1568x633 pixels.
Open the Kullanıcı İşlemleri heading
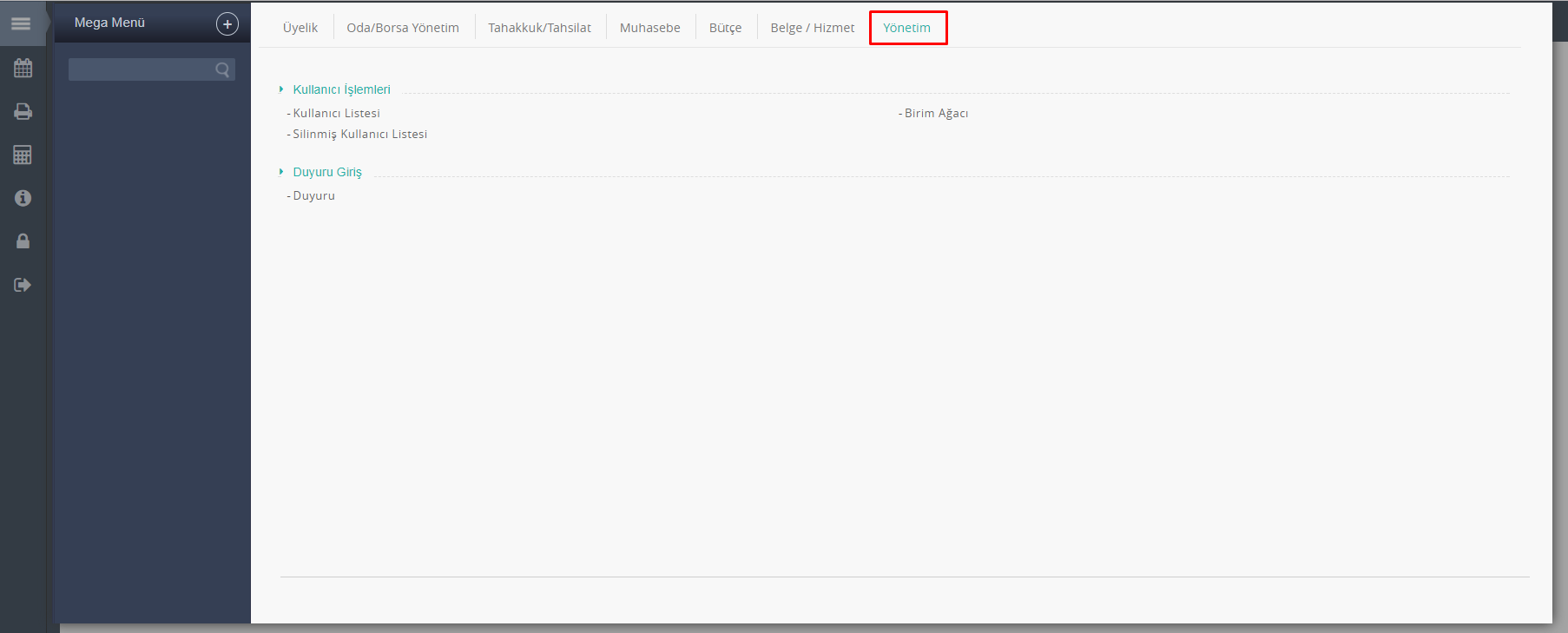click(x=341, y=89)
